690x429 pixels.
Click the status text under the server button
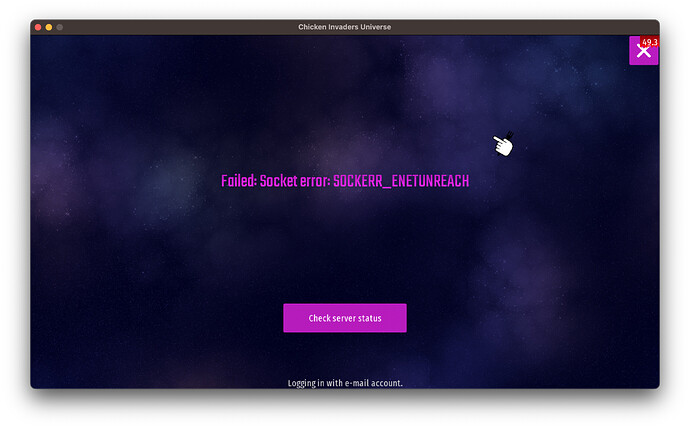pyautogui.click(x=345, y=383)
